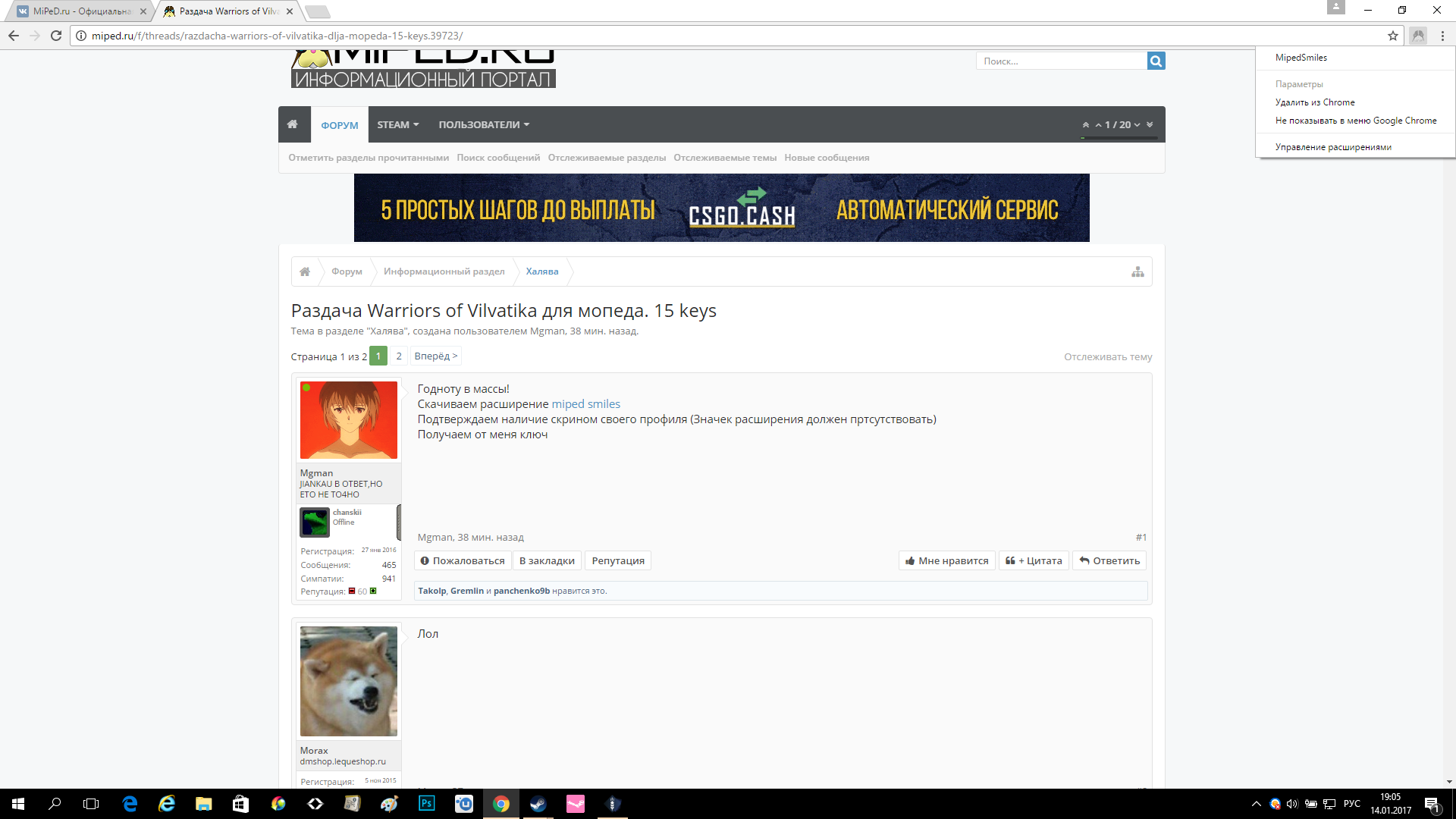The width and height of the screenshot is (1456, 819).
Task: Select Не показывать в меню Google Chrome
Action: [1356, 121]
